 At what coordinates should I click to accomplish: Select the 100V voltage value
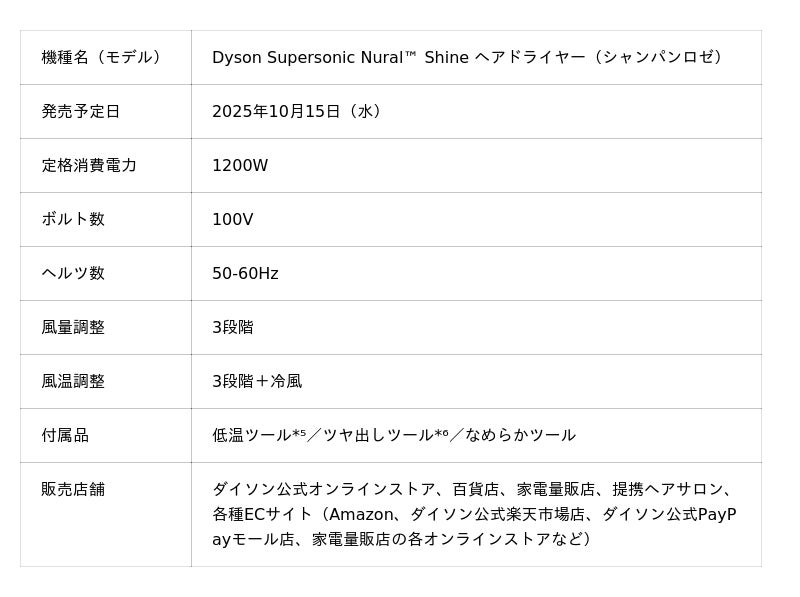pyautogui.click(x=232, y=219)
